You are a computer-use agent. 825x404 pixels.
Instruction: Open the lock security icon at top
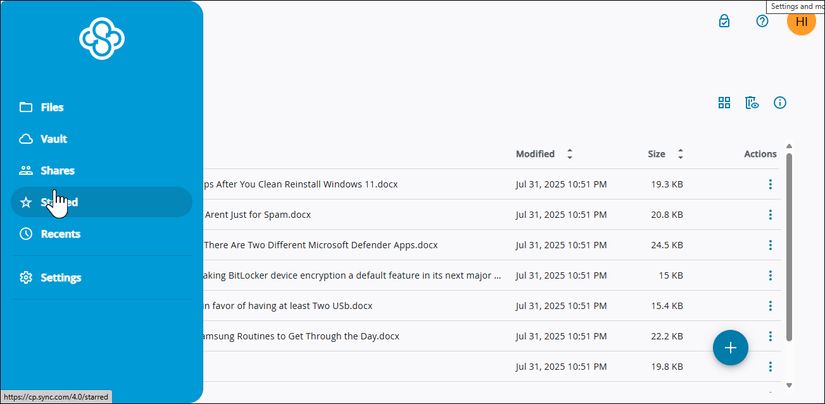(x=724, y=21)
